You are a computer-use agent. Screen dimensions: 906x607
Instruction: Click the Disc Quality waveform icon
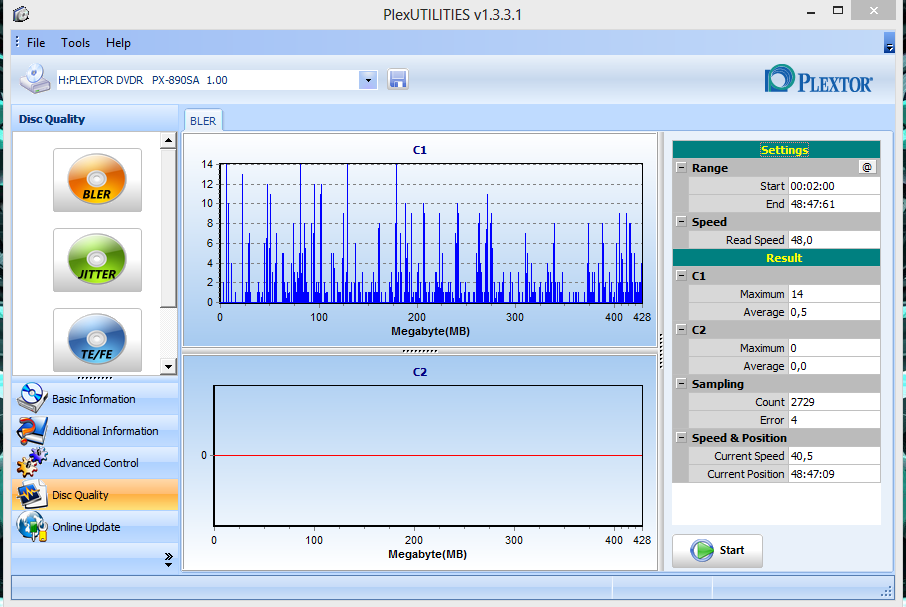32,494
